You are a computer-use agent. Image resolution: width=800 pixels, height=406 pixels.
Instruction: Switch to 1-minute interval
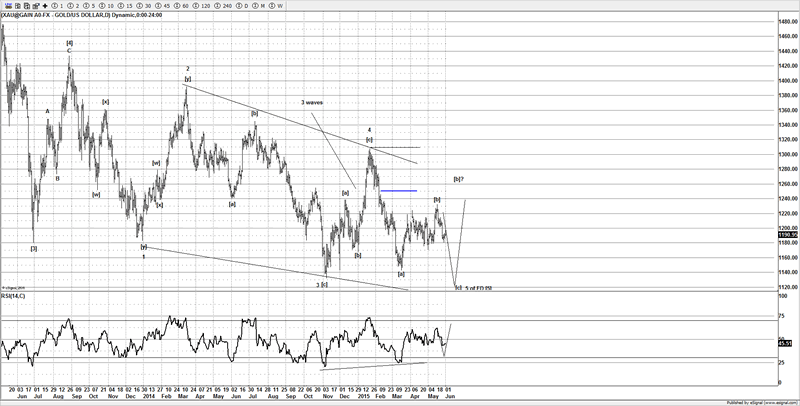(x=57, y=6)
